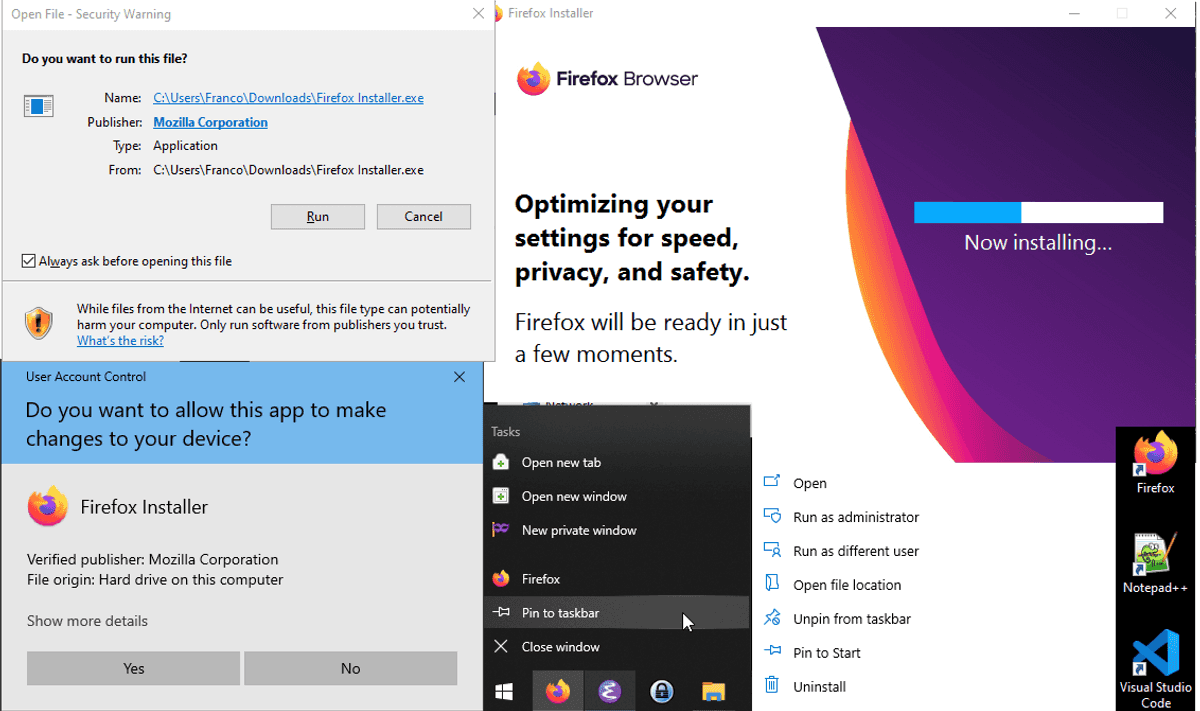1200x711 pixels.
Task: Click the File Explorer folder icon in the taskbar
Action: click(x=713, y=691)
